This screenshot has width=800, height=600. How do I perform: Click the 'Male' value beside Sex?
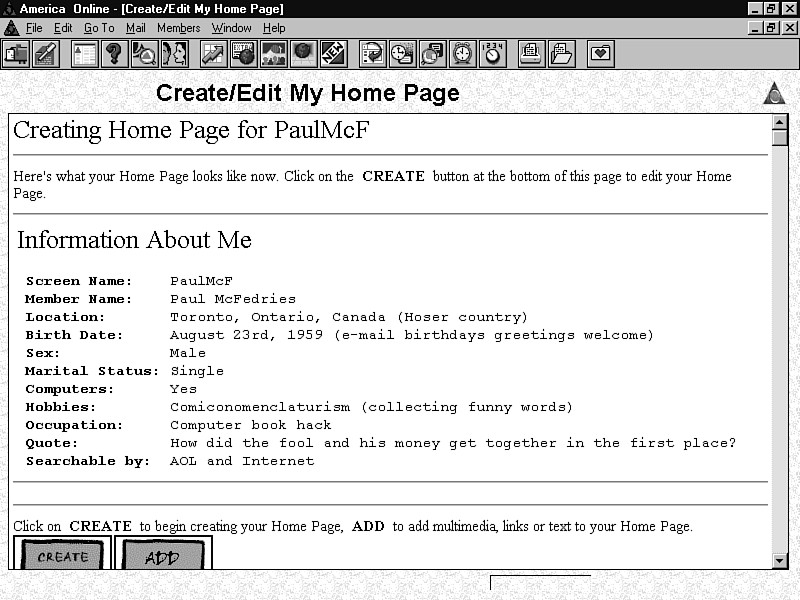tap(188, 353)
